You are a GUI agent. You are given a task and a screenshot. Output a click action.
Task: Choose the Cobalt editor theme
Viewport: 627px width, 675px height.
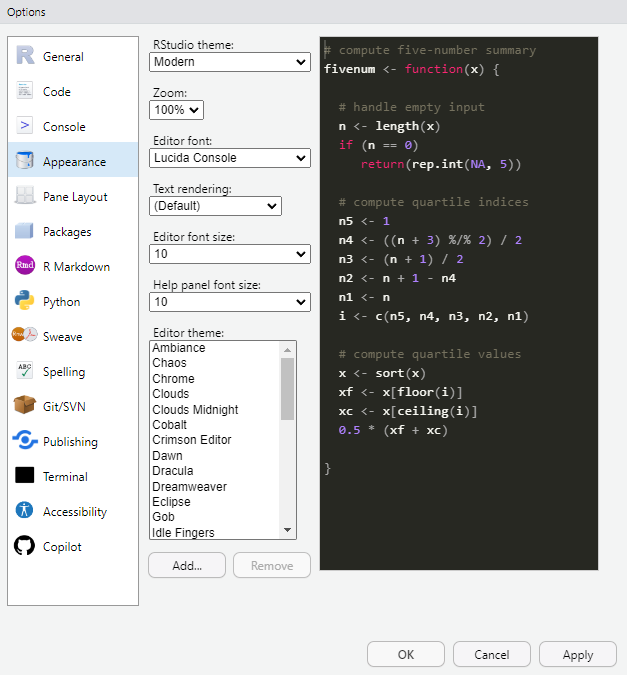171,425
